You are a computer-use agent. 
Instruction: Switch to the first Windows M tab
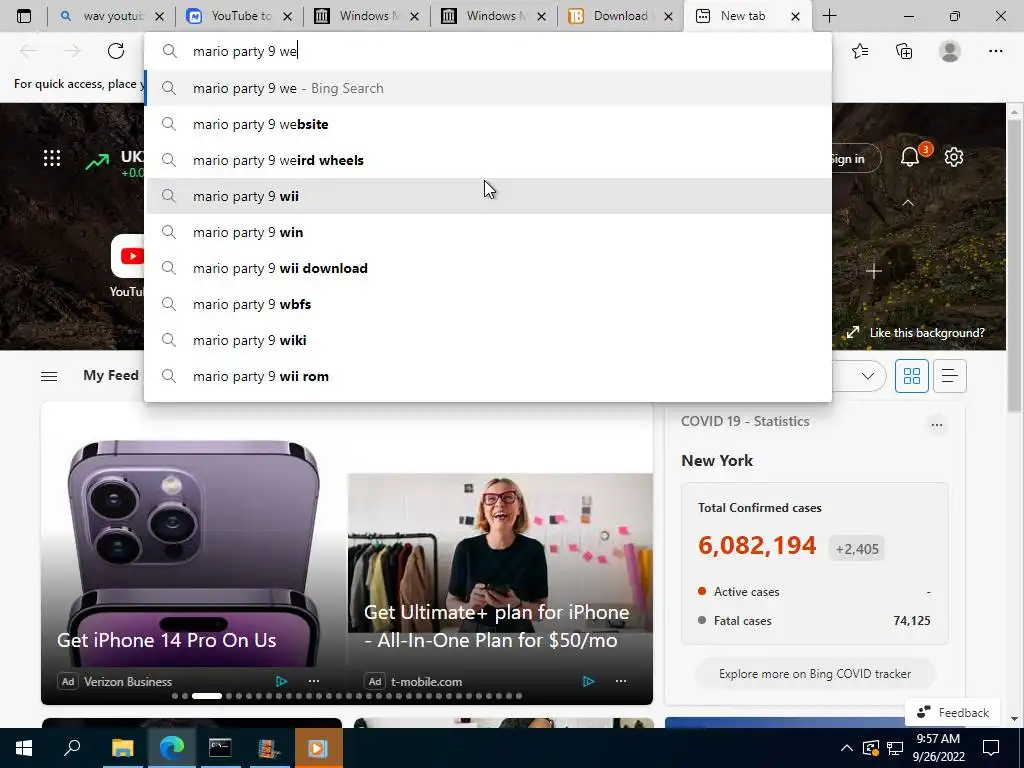[x=366, y=16]
